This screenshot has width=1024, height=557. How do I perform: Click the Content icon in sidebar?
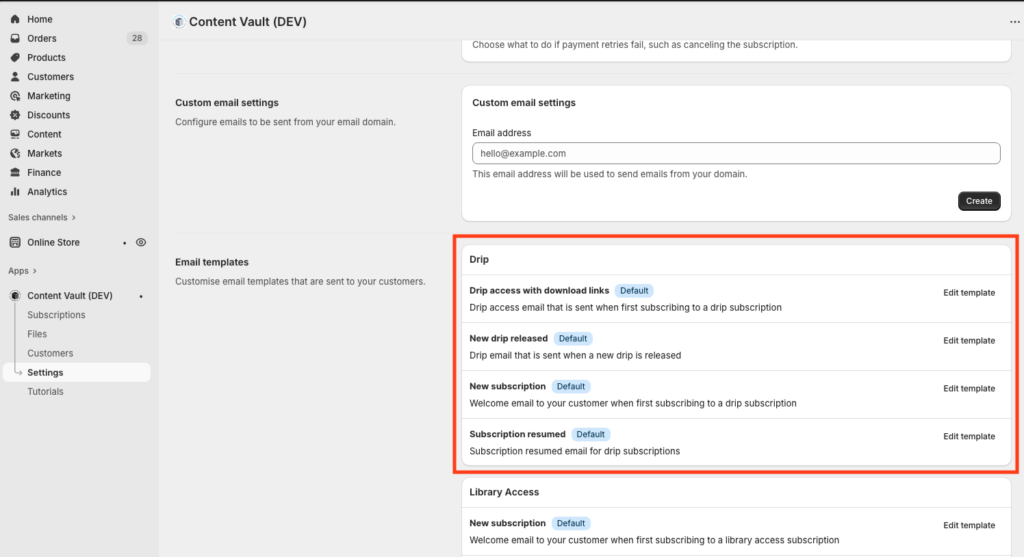(15, 134)
